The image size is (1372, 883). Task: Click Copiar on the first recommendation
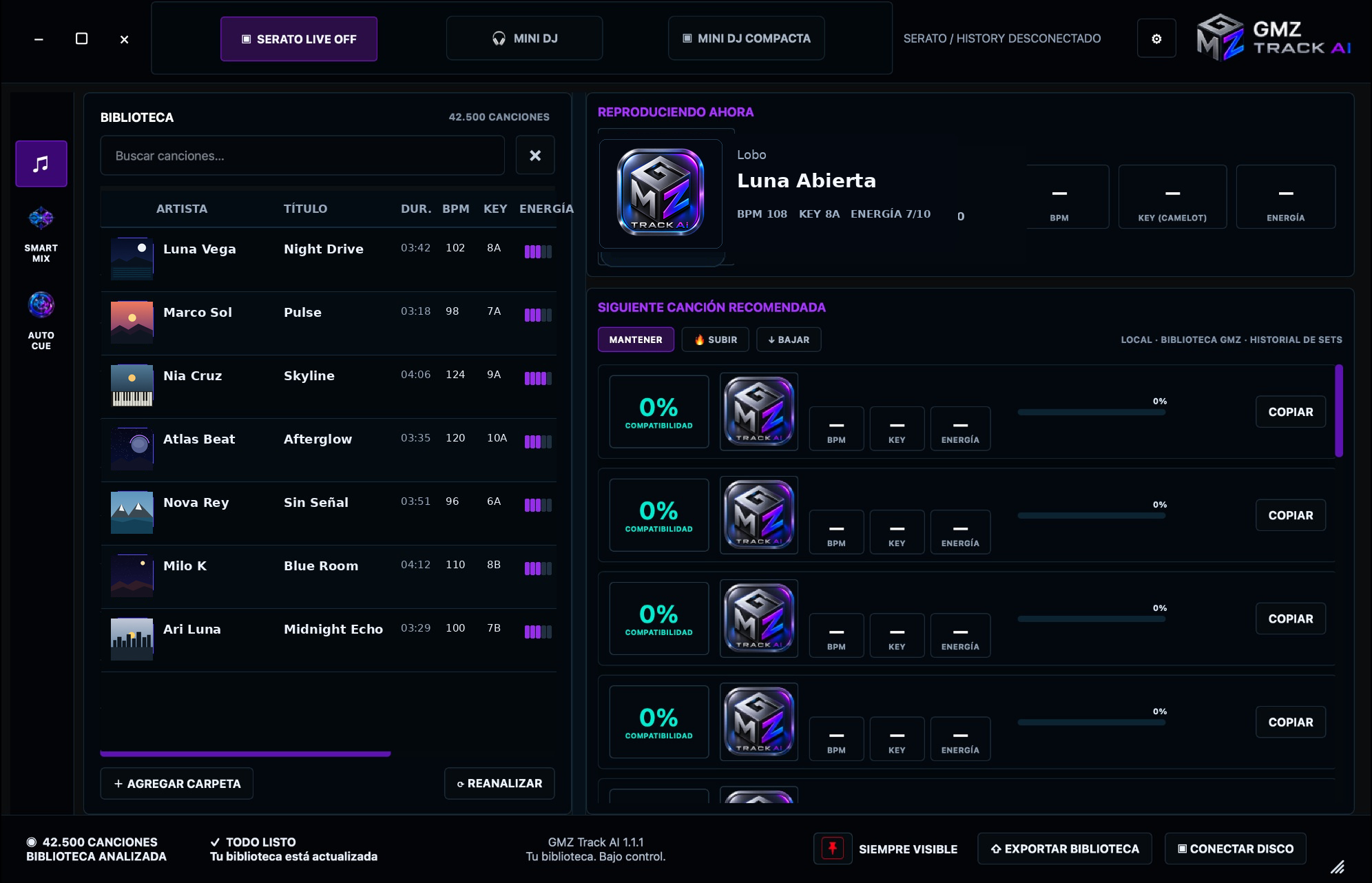click(x=1291, y=412)
